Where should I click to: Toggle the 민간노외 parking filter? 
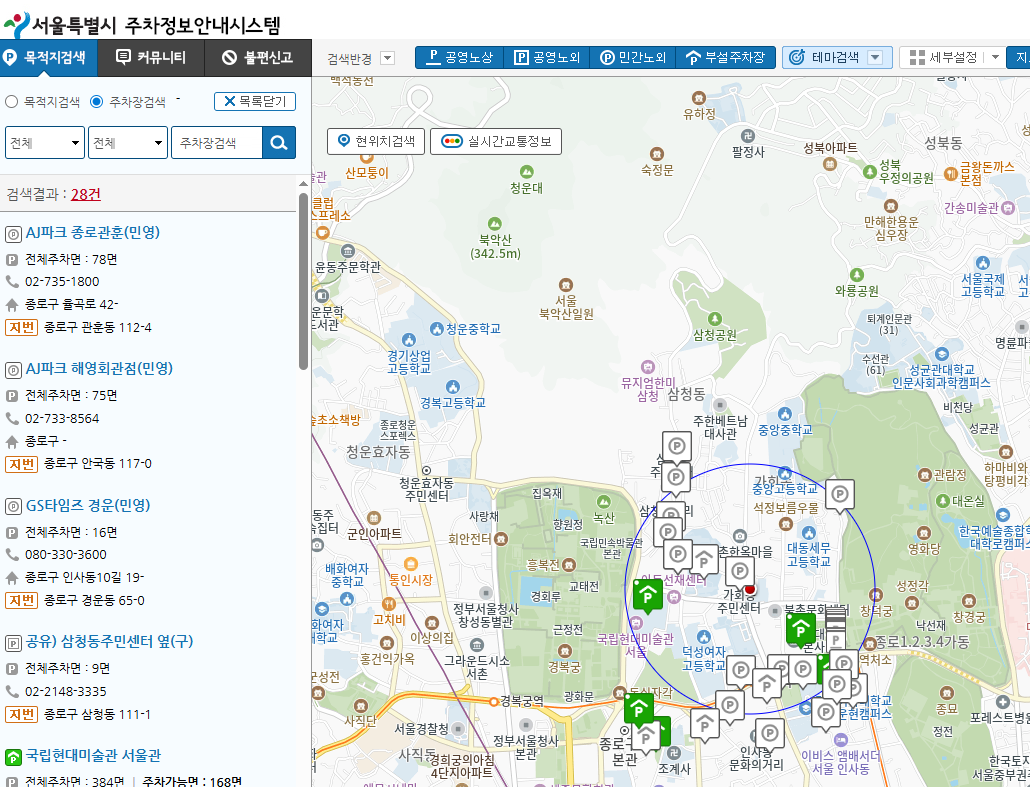[633, 58]
